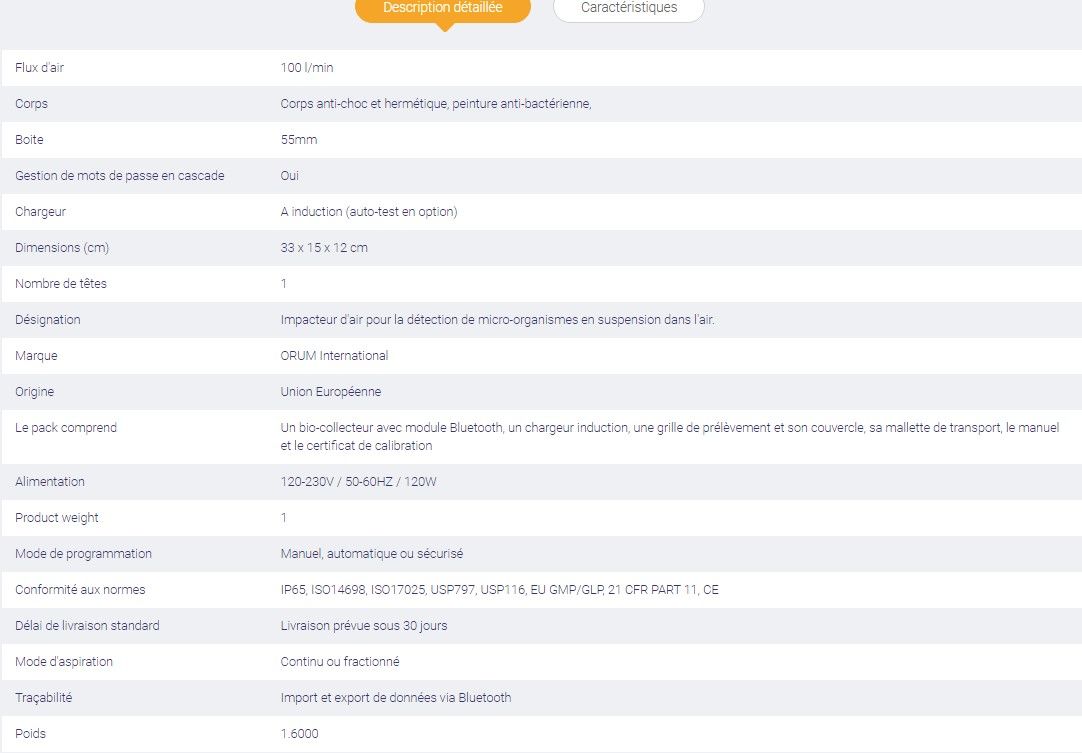
Task: Open the Description détaillée tab
Action: click(x=442, y=8)
